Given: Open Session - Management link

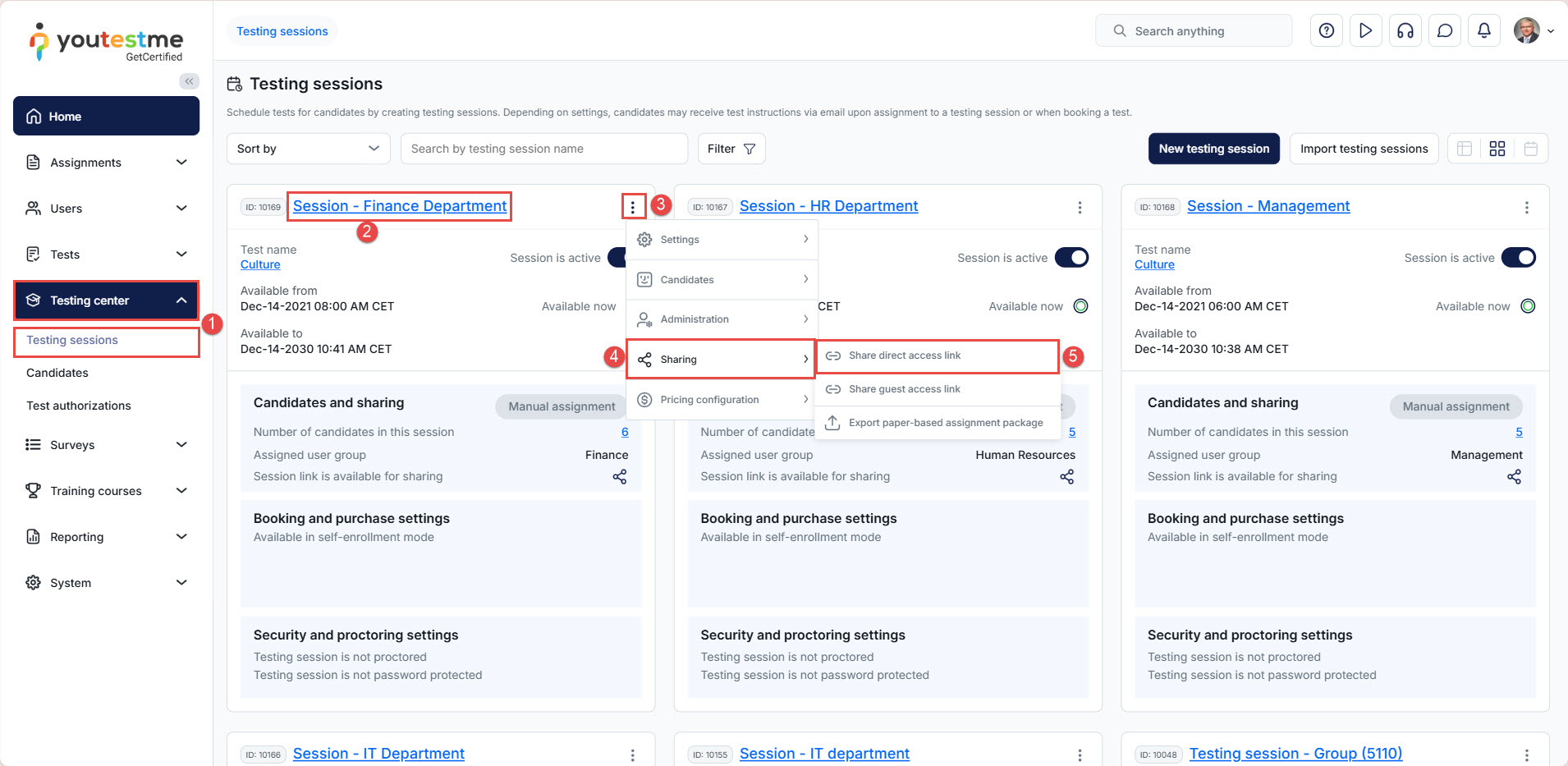Looking at the screenshot, I should click(x=1268, y=206).
